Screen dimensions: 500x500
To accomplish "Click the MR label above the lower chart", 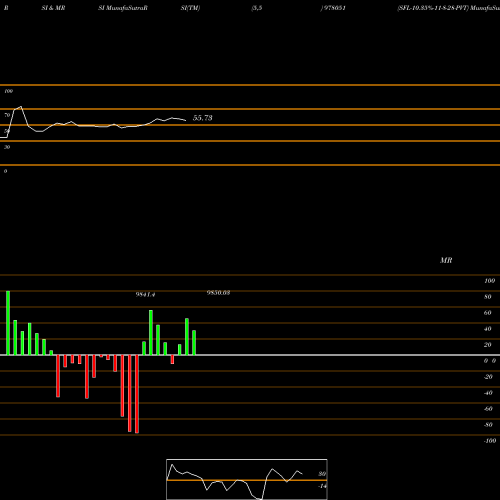I will (446, 260).
